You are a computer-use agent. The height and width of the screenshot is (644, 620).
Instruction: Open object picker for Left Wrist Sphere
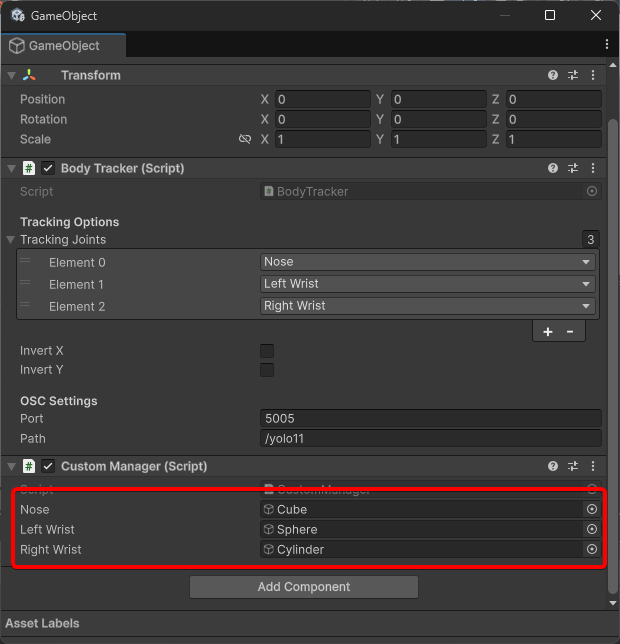tap(592, 529)
